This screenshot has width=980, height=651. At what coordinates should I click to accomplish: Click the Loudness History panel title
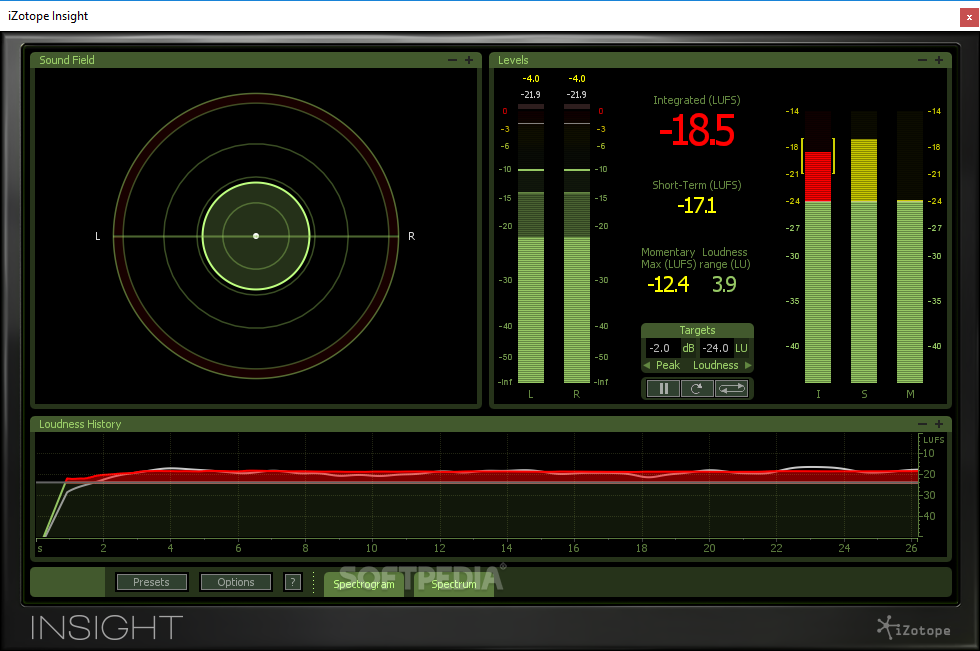click(x=80, y=424)
